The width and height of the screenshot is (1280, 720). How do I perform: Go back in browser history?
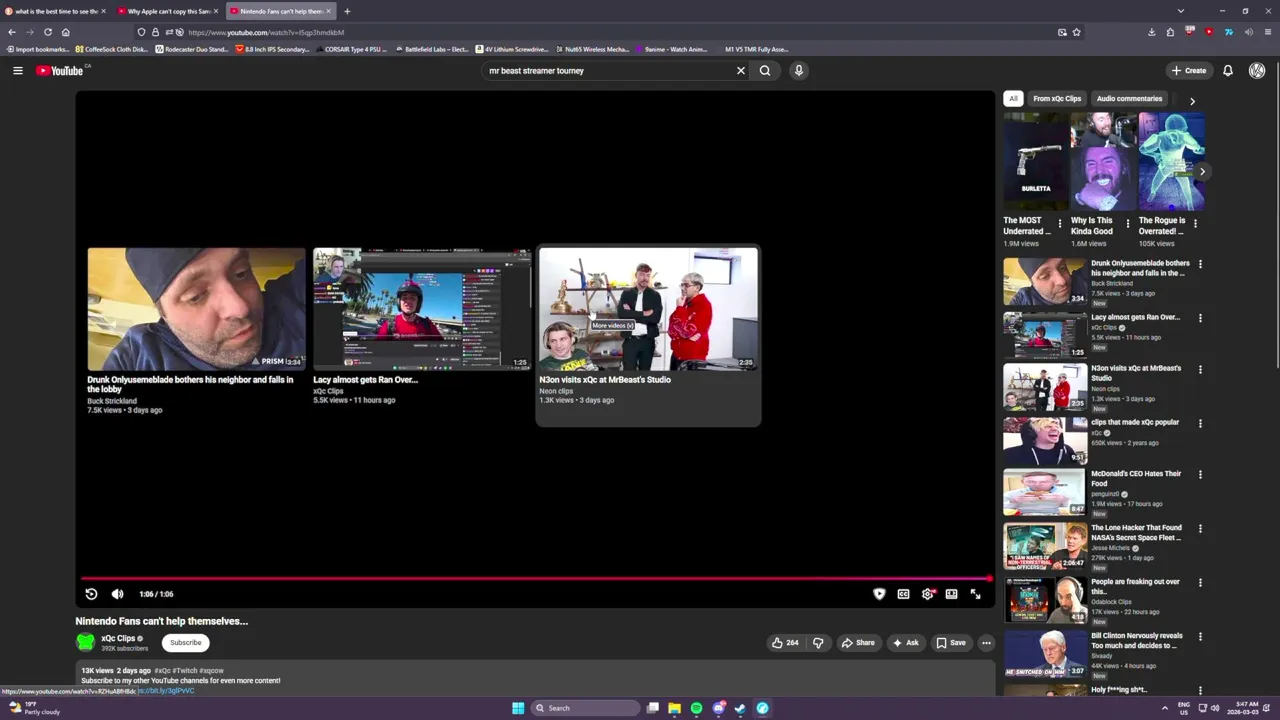(x=12, y=32)
